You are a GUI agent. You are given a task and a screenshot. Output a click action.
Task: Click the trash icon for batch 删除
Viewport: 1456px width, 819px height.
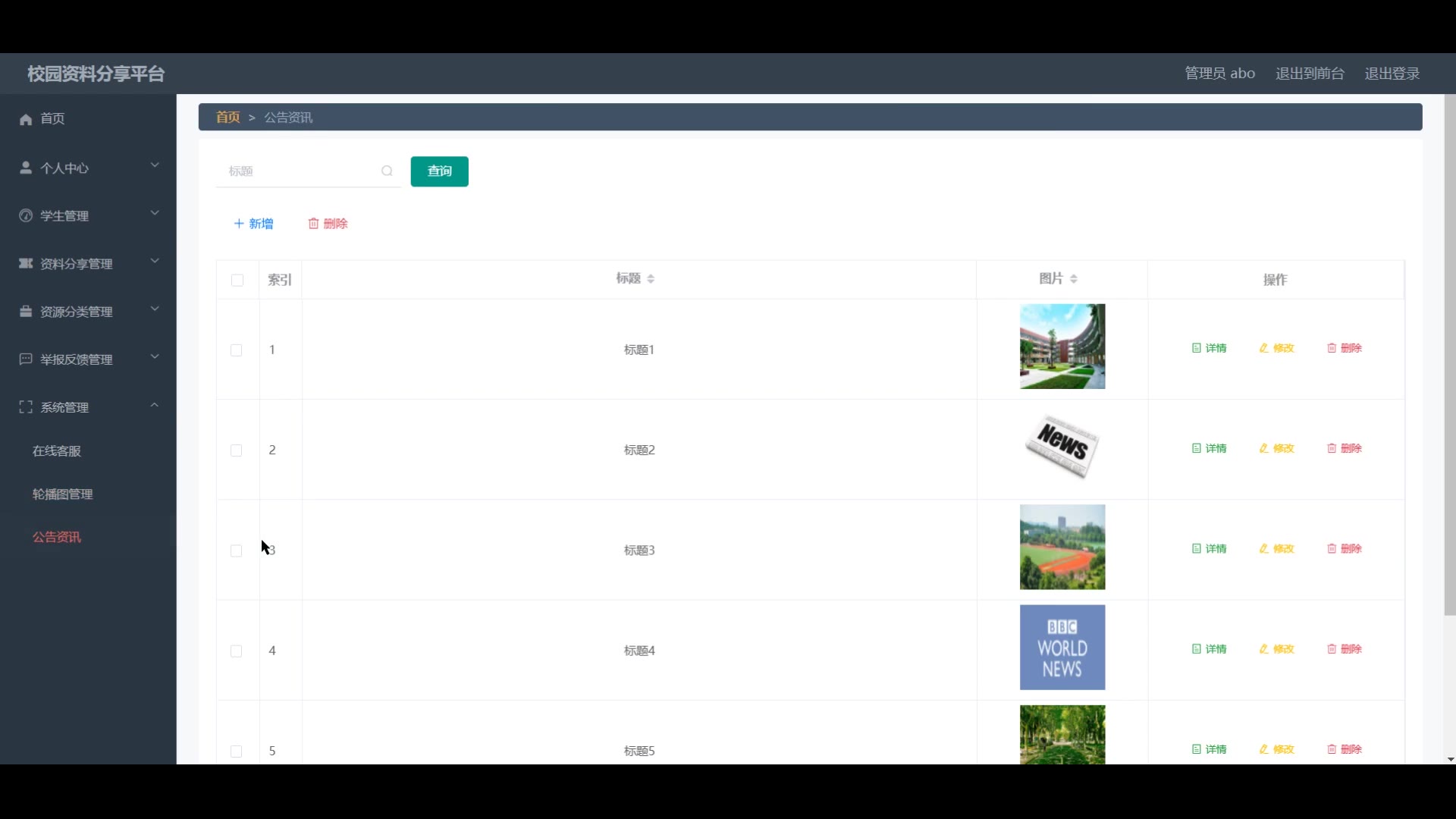point(313,224)
